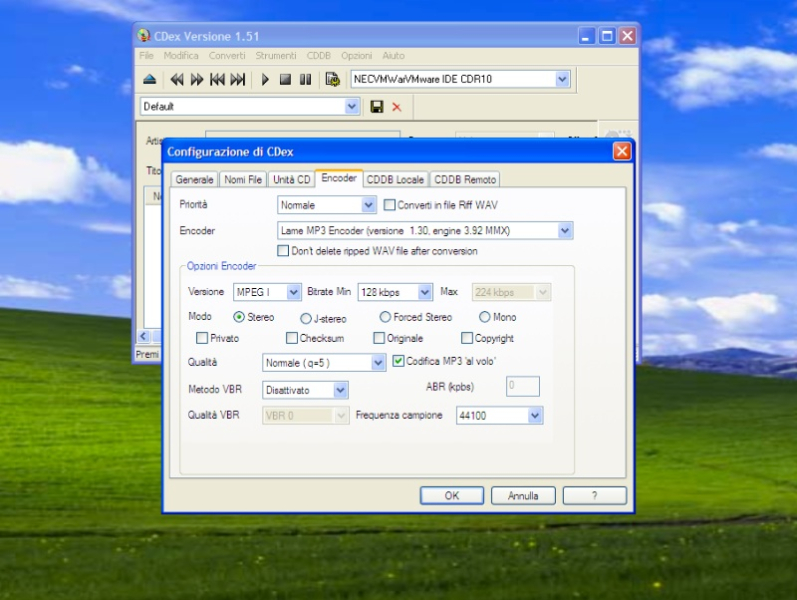Image resolution: width=797 pixels, height=600 pixels.
Task: Select the J-stereo radio button
Action: (306, 318)
